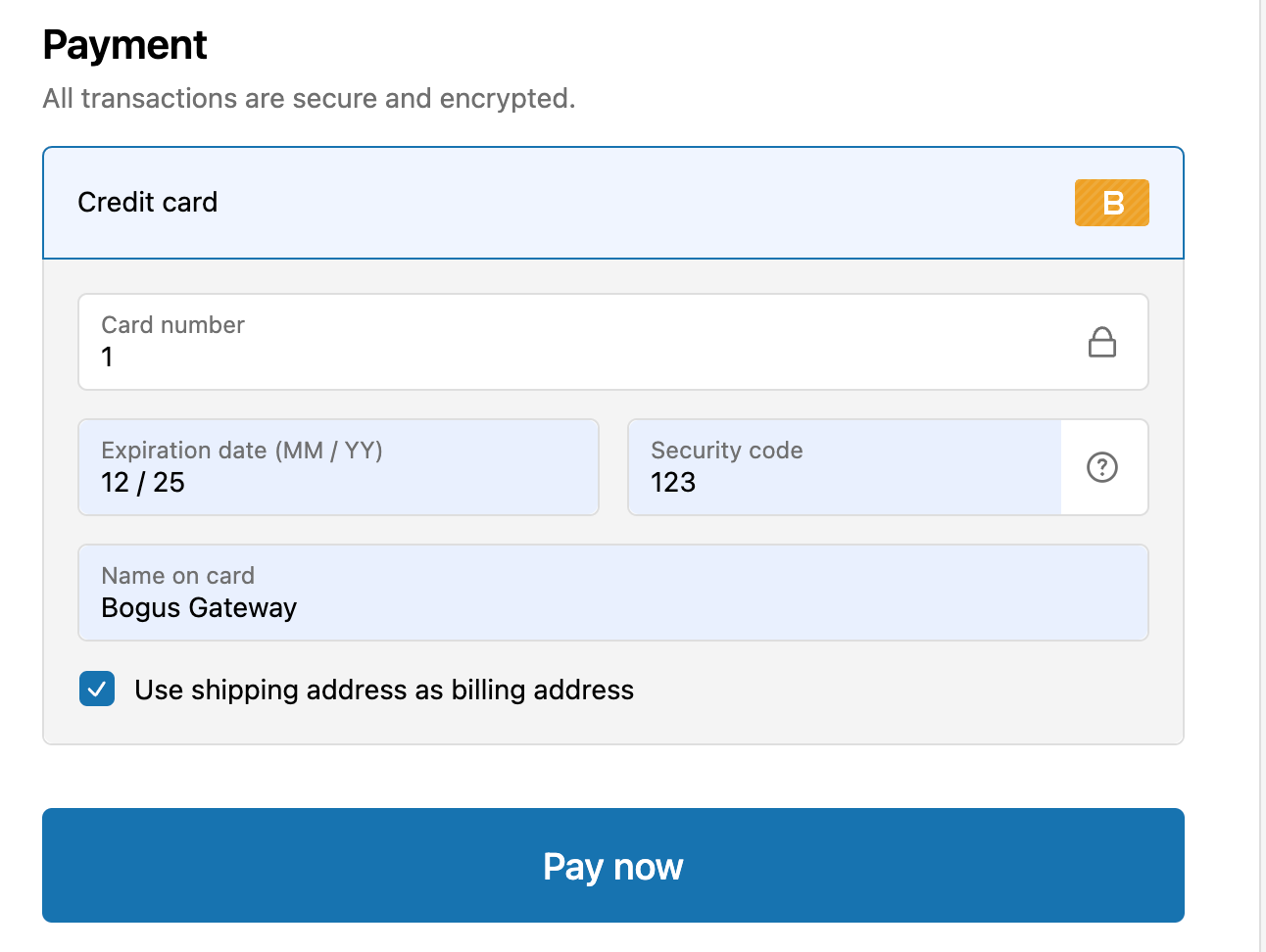
Task: Click 'All transactions are secure and encrypted' text
Action: click(309, 99)
